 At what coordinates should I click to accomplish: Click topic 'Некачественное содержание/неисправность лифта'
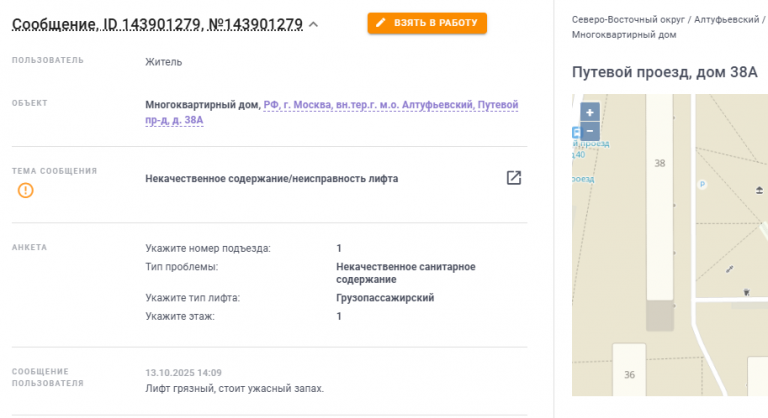coord(271,179)
